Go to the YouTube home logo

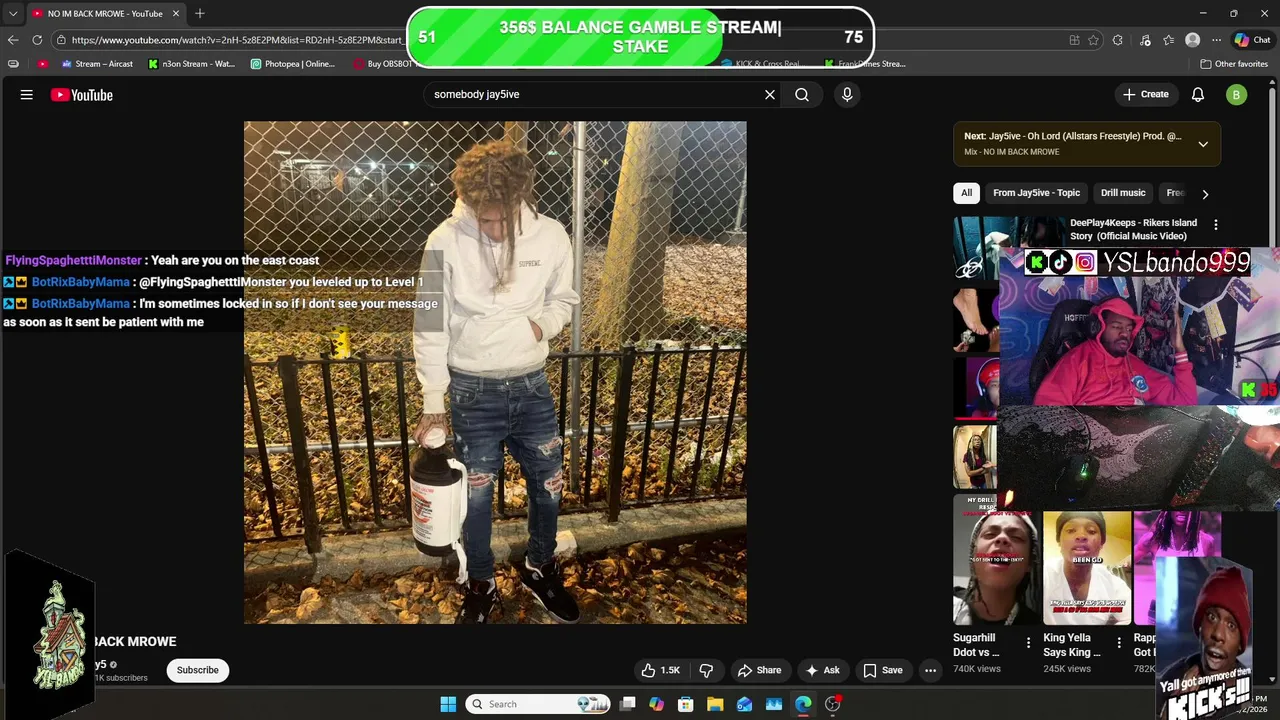click(82, 95)
